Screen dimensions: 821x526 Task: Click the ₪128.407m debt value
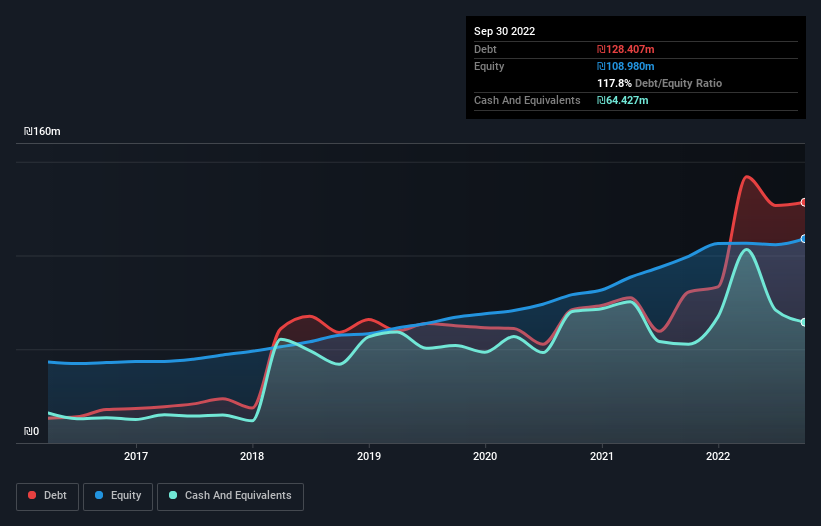pos(626,49)
